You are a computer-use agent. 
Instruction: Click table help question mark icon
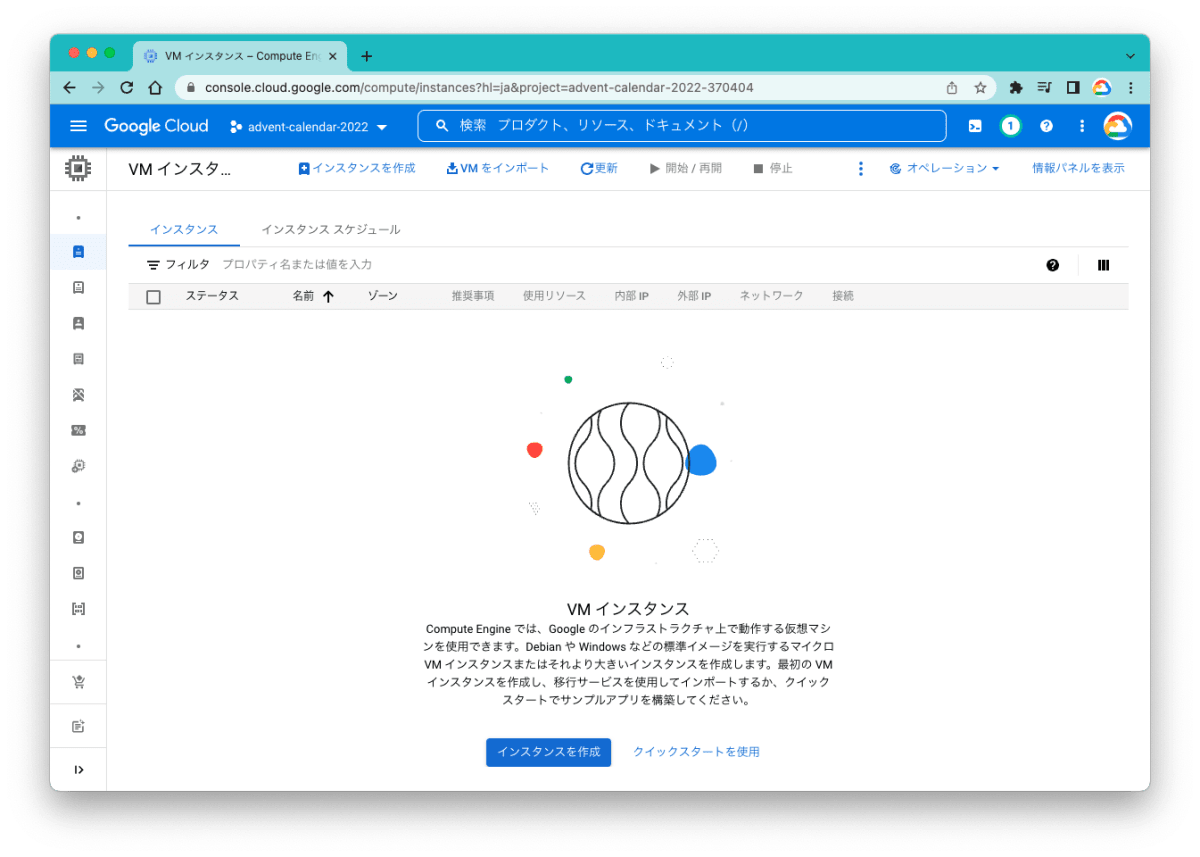(1053, 265)
